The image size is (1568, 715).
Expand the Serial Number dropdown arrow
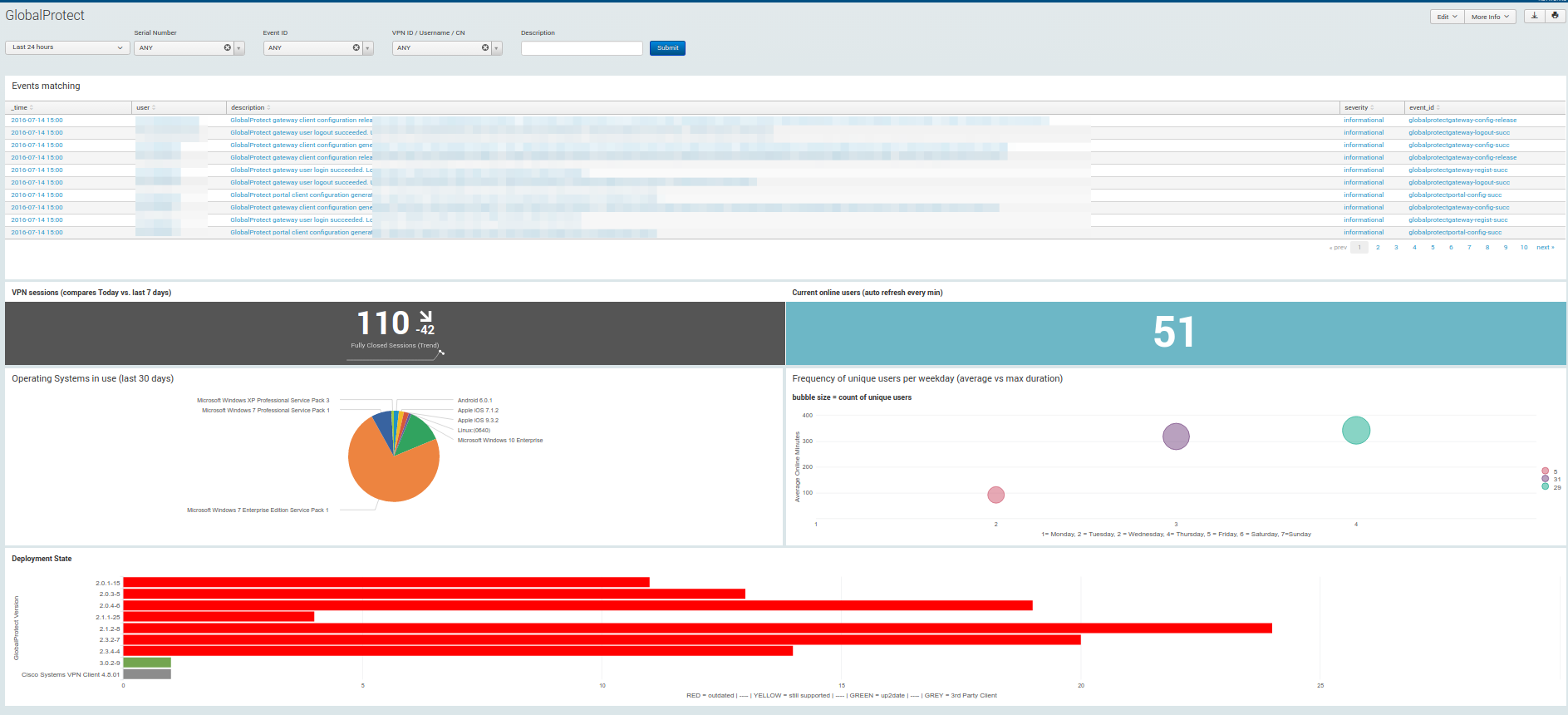(x=239, y=48)
